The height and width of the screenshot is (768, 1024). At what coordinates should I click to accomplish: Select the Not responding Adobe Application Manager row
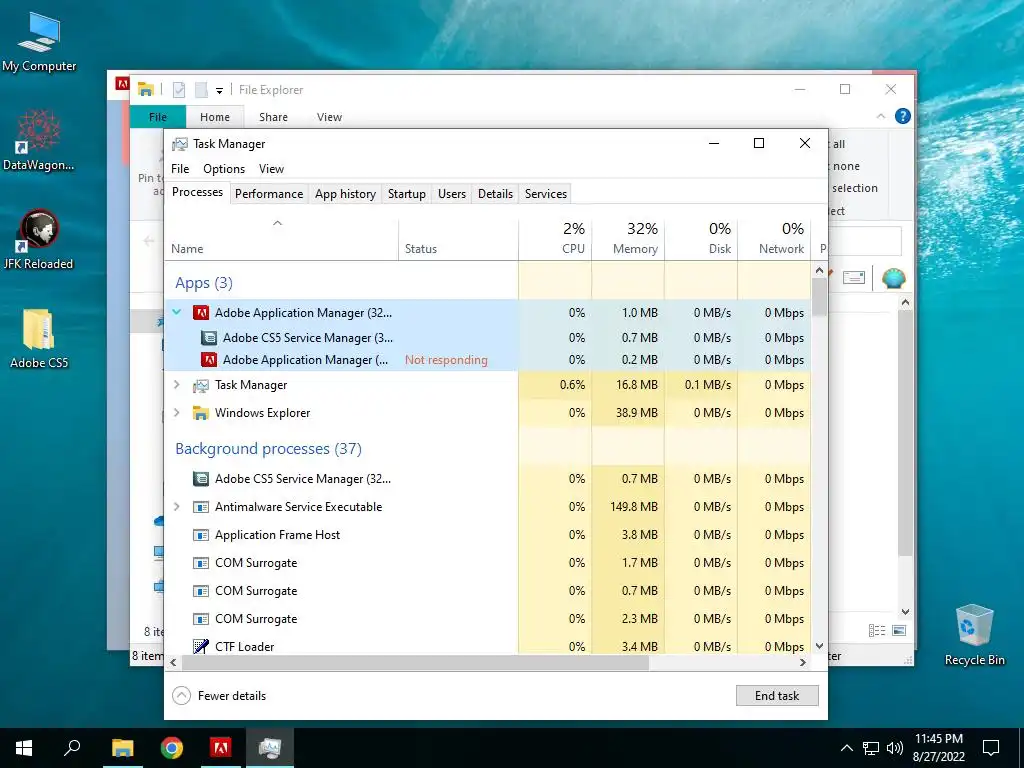488,360
